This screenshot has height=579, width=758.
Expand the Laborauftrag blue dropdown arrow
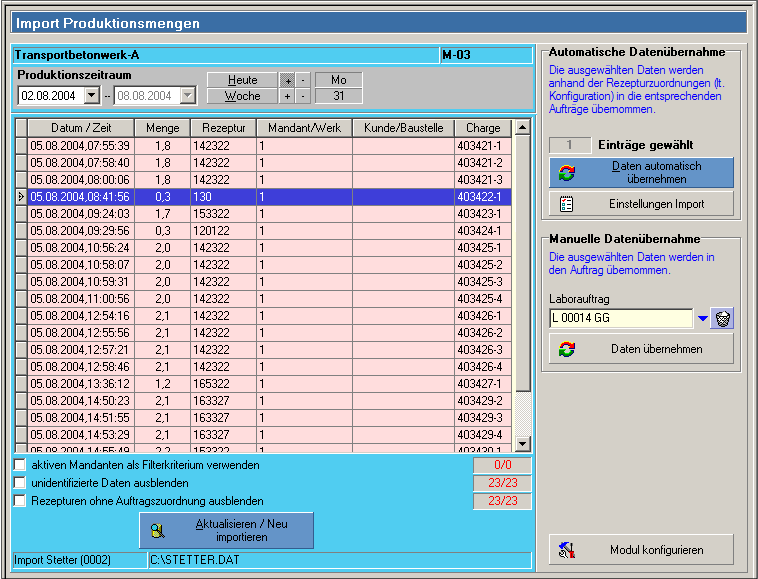(x=703, y=319)
